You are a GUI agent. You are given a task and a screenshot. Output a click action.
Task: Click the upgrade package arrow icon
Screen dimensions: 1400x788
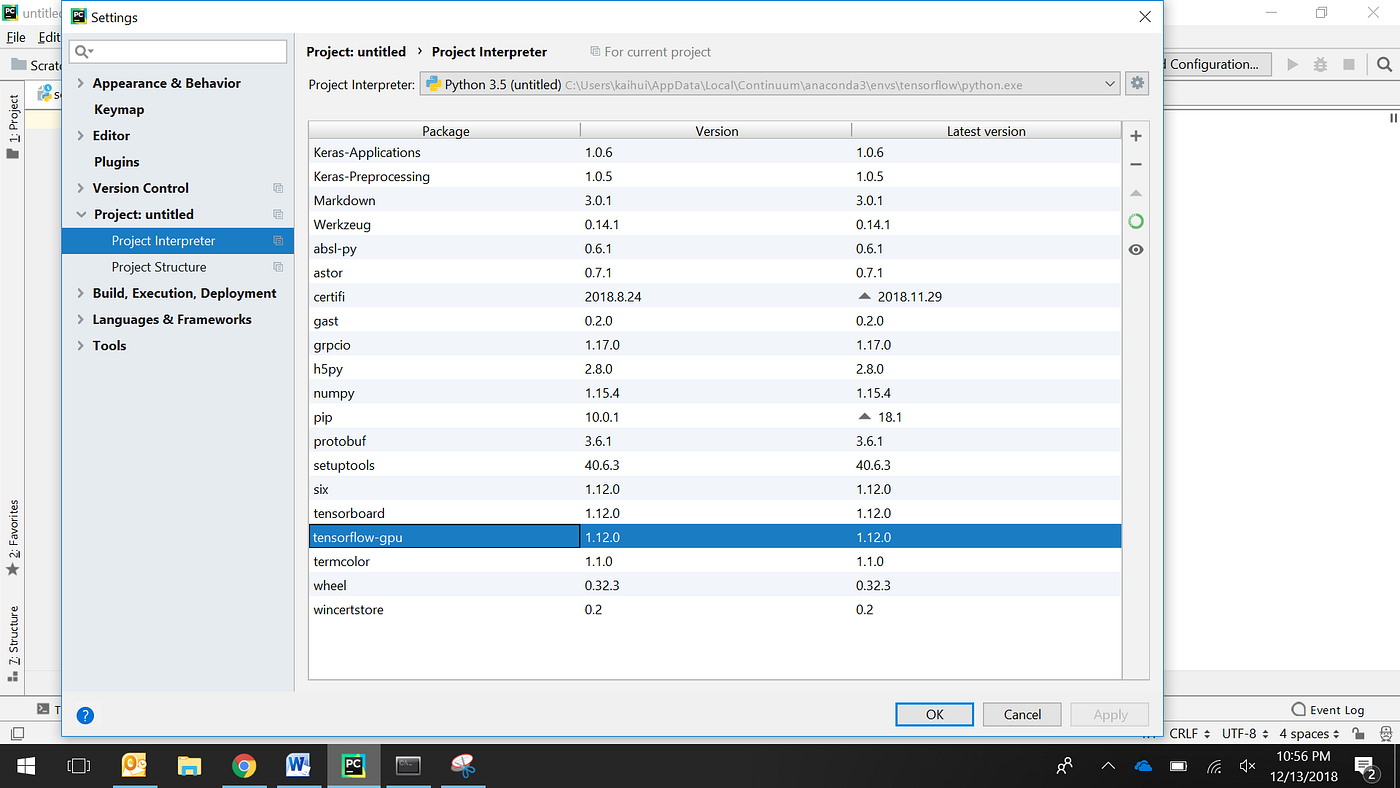[1135, 193]
